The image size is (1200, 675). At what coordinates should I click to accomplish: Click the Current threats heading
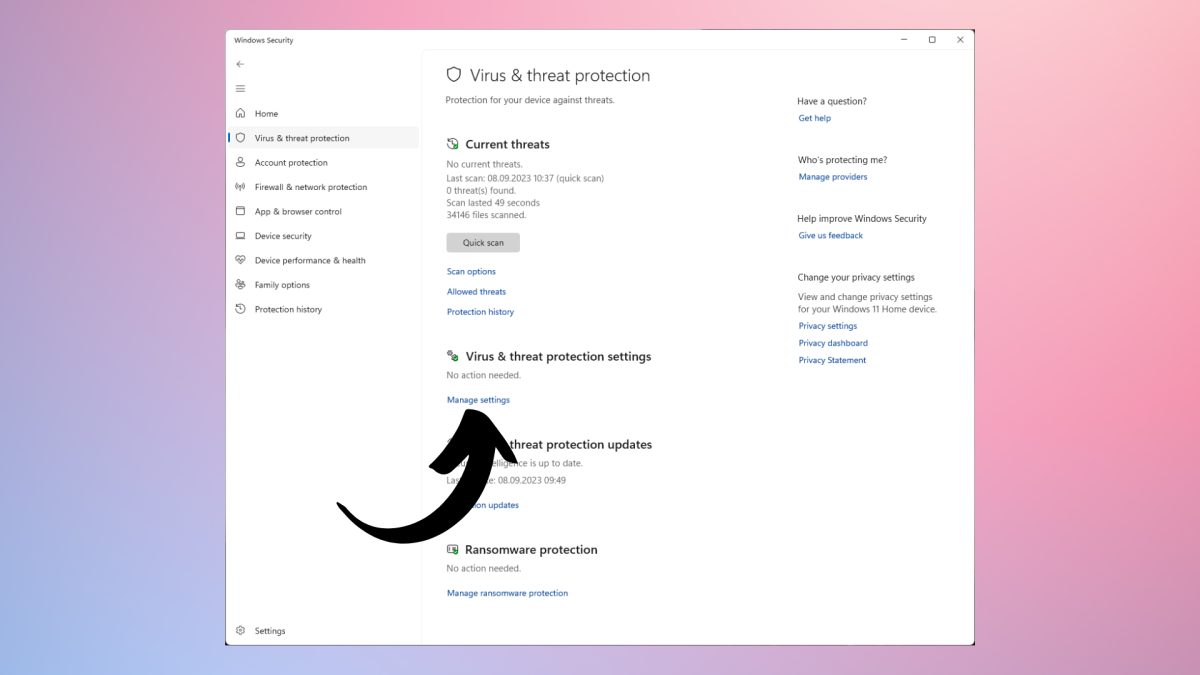508,144
